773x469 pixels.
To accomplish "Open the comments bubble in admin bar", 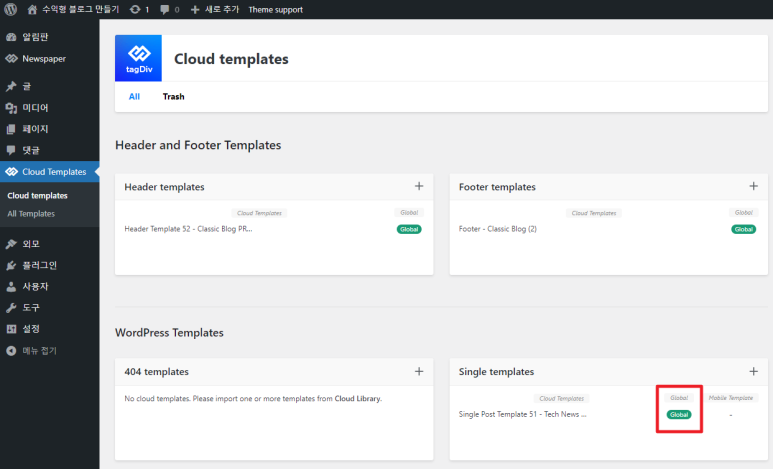I will click(x=165, y=9).
